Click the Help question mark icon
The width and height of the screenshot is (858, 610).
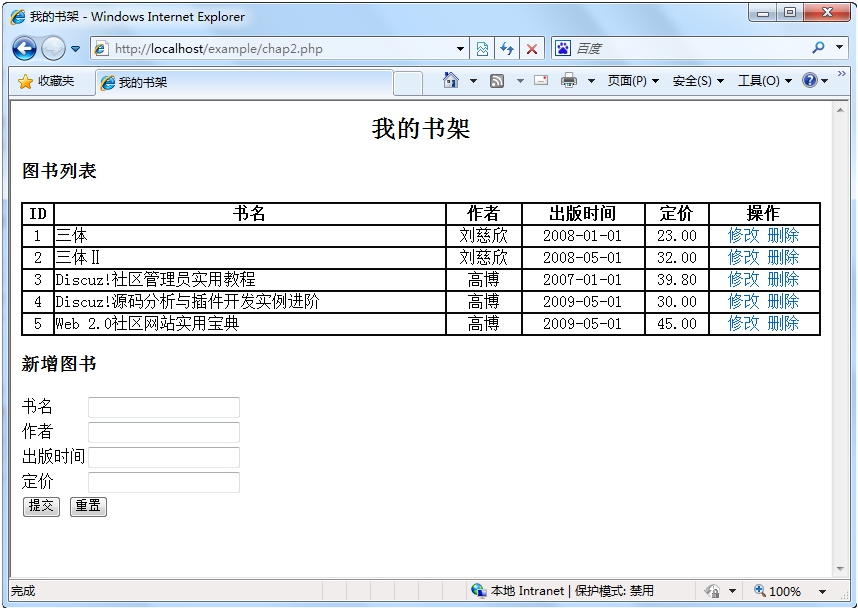click(810, 80)
